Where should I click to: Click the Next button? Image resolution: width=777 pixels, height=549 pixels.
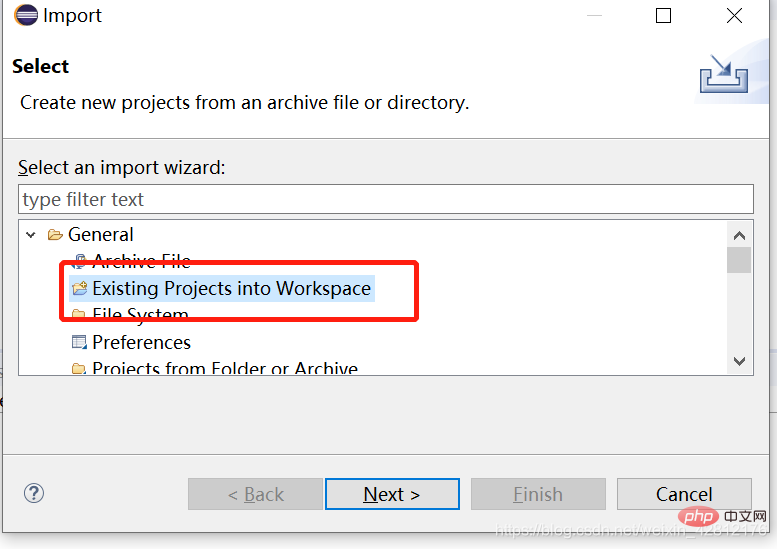click(x=392, y=494)
